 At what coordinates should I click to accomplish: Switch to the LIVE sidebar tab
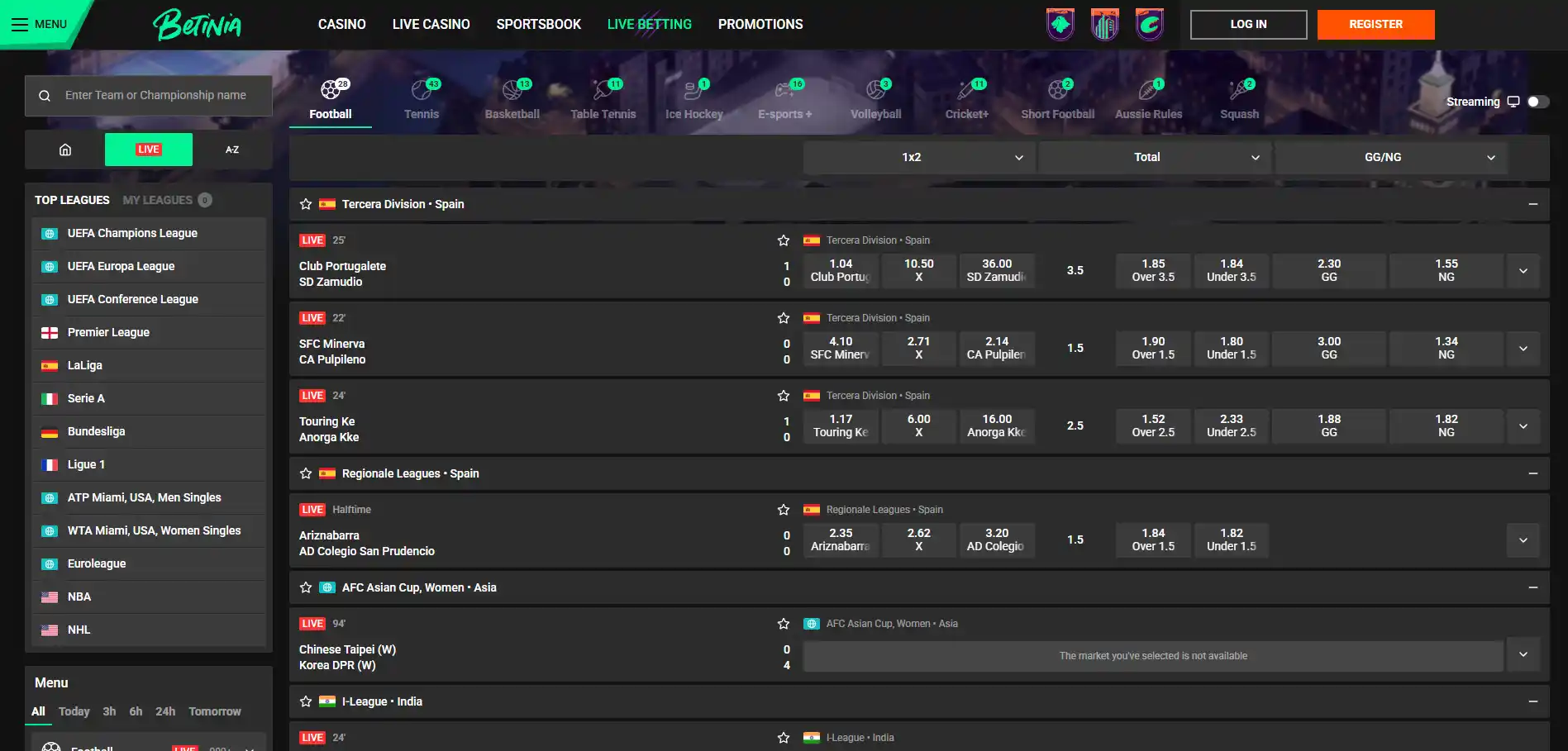click(149, 150)
